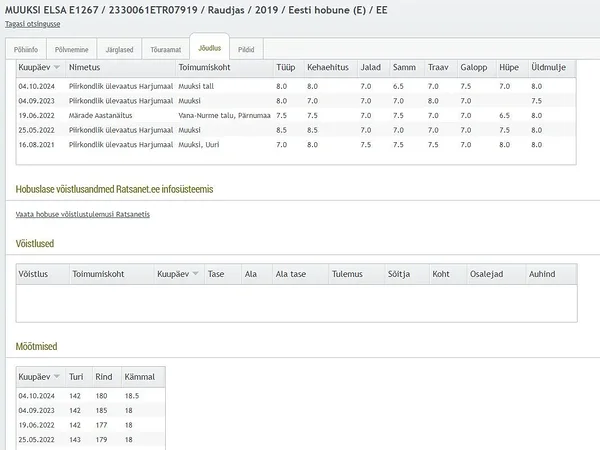Open the Põhiinfo tab

pos(25,48)
